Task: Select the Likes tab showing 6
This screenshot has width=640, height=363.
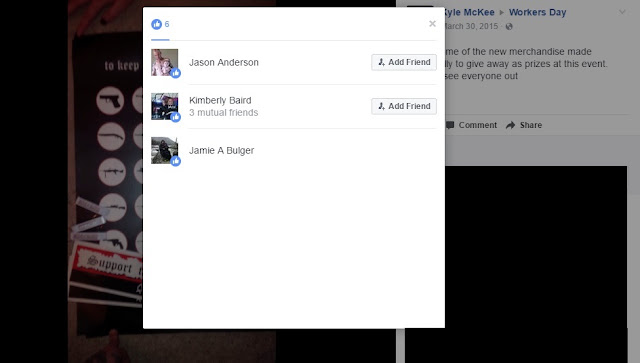Action: coord(160,24)
